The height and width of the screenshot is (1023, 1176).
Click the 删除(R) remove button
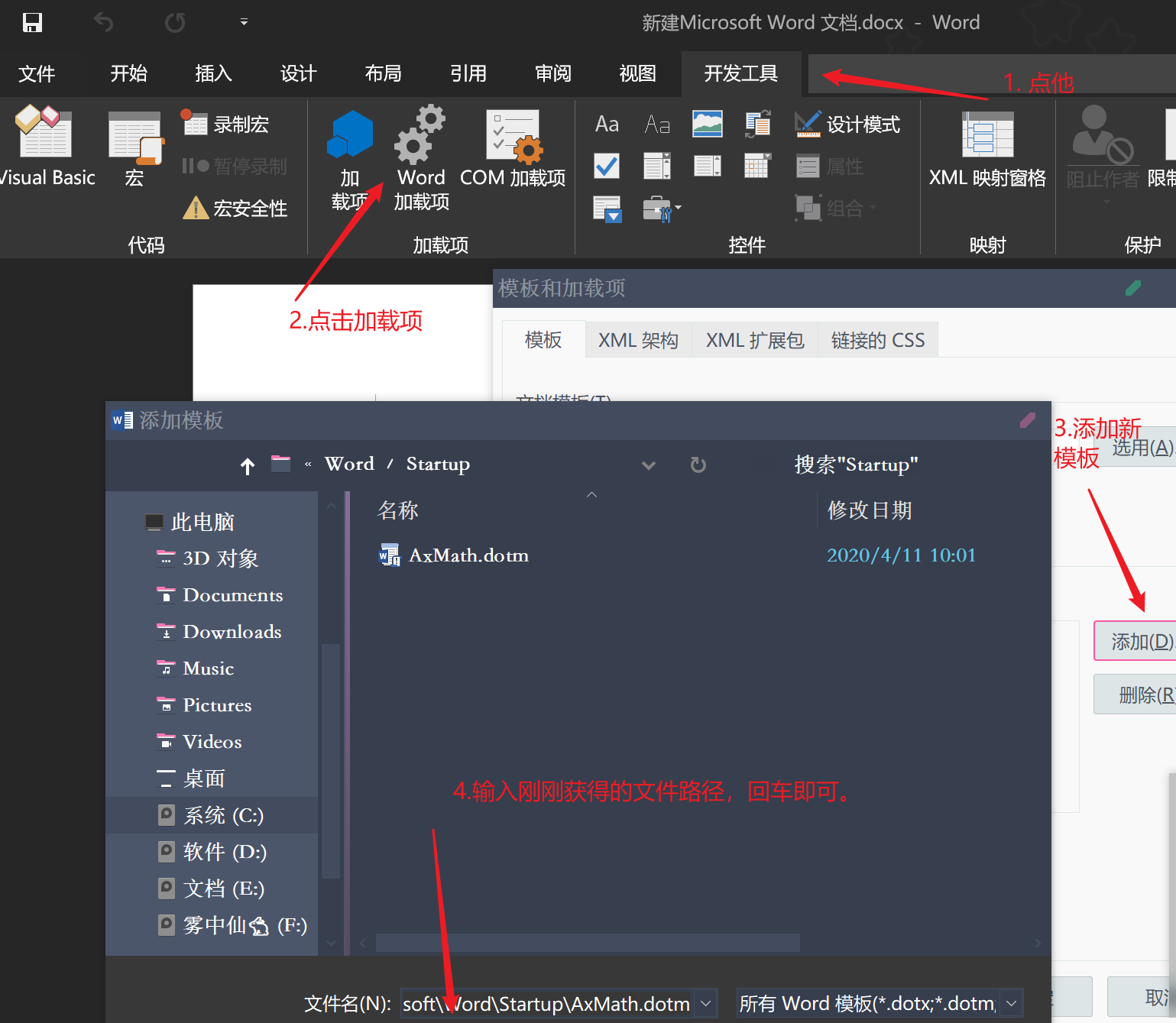(1136, 694)
